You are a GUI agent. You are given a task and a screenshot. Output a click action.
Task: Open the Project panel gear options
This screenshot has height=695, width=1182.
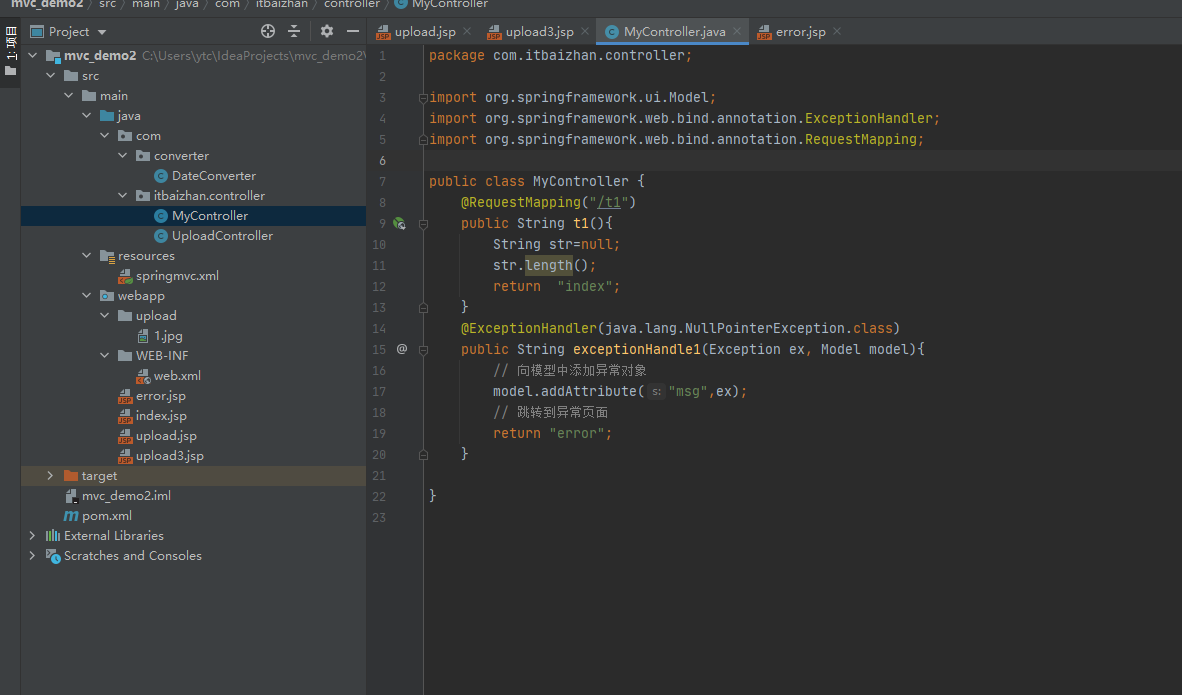[326, 31]
